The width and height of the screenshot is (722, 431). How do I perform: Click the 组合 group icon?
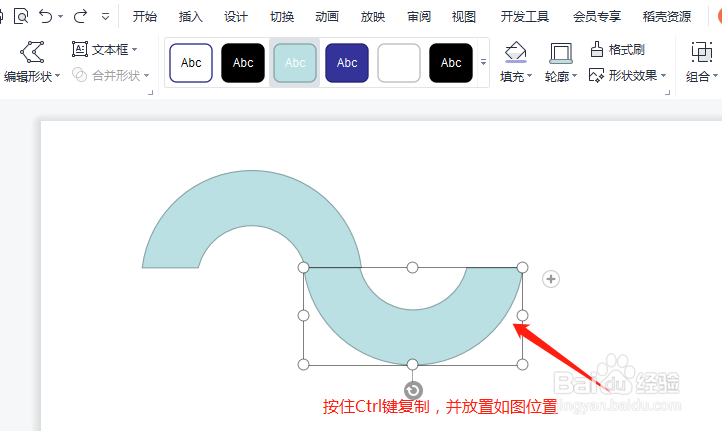tap(701, 52)
